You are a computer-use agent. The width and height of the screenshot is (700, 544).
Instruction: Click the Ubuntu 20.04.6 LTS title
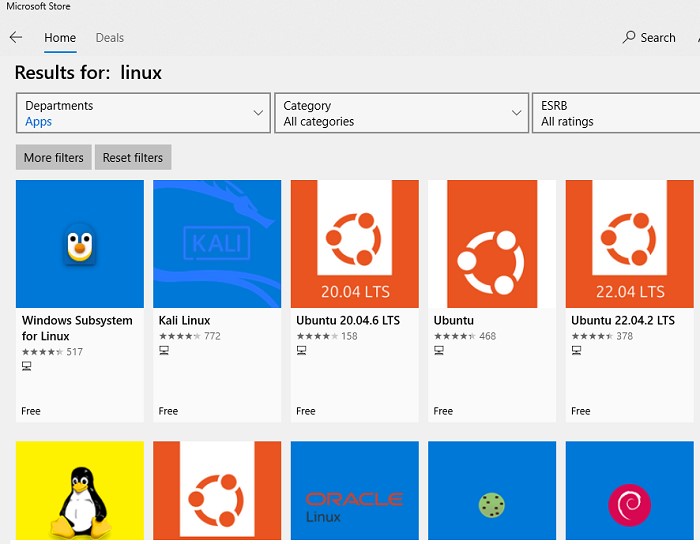(x=348, y=320)
